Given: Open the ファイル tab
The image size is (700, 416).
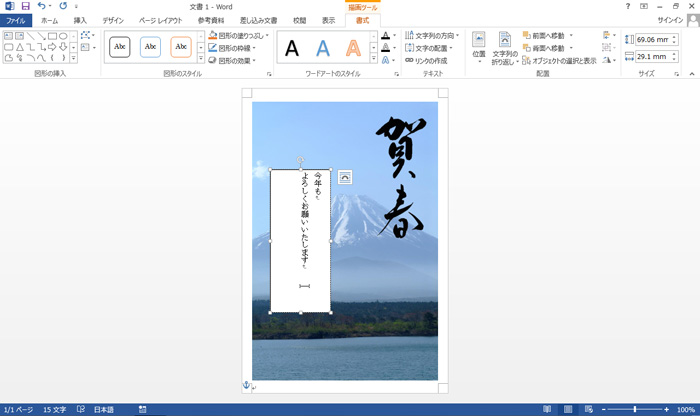Looking at the screenshot, I should point(16,21).
